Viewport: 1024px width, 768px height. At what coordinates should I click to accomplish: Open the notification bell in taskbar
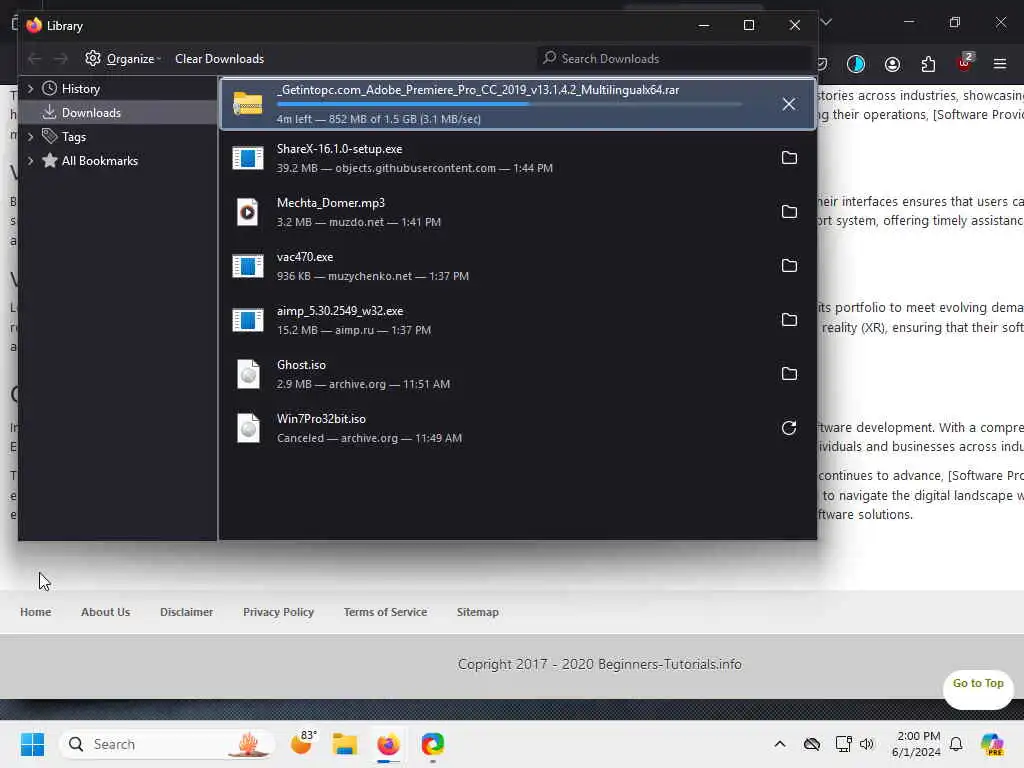[956, 744]
